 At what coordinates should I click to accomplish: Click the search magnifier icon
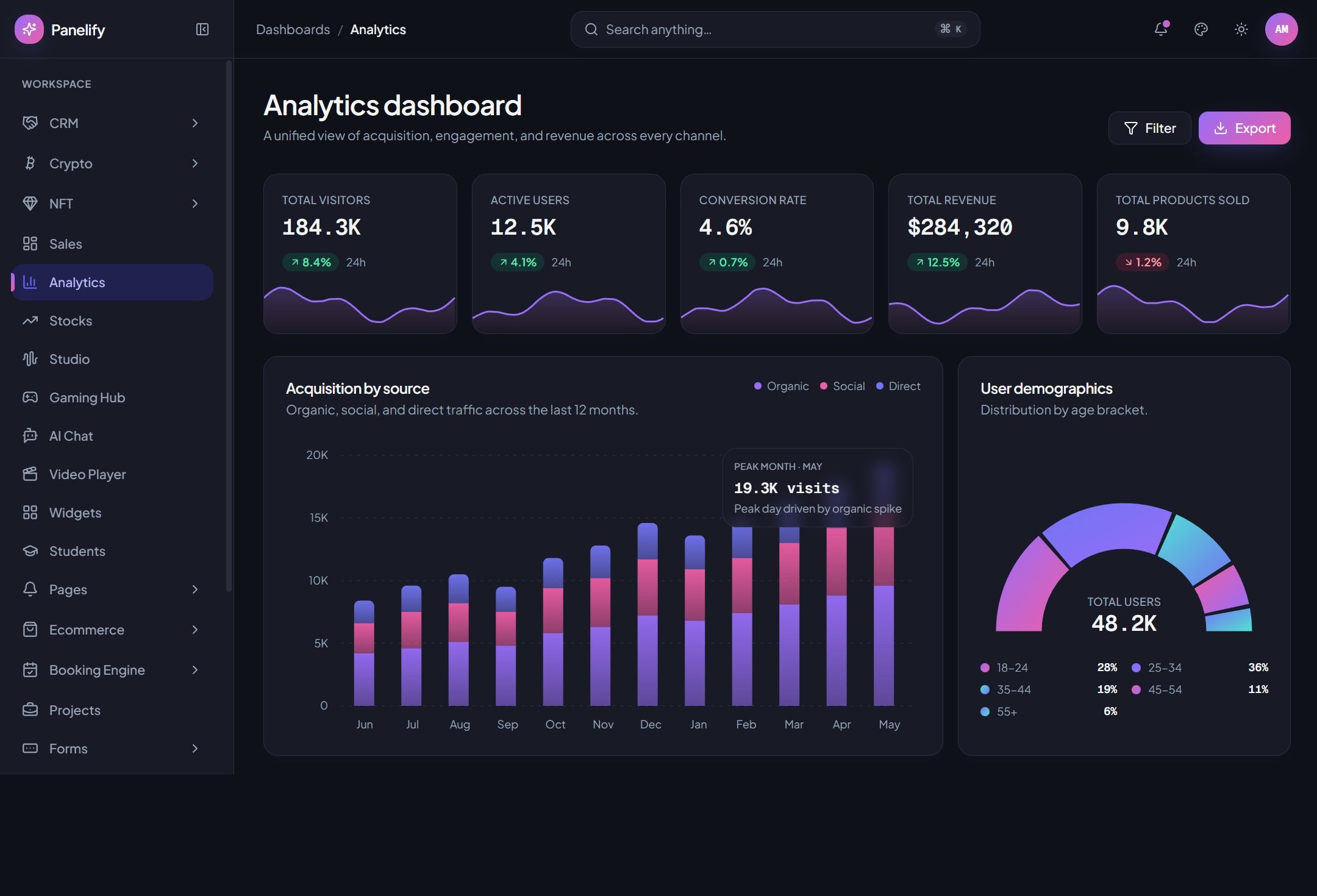(x=591, y=29)
